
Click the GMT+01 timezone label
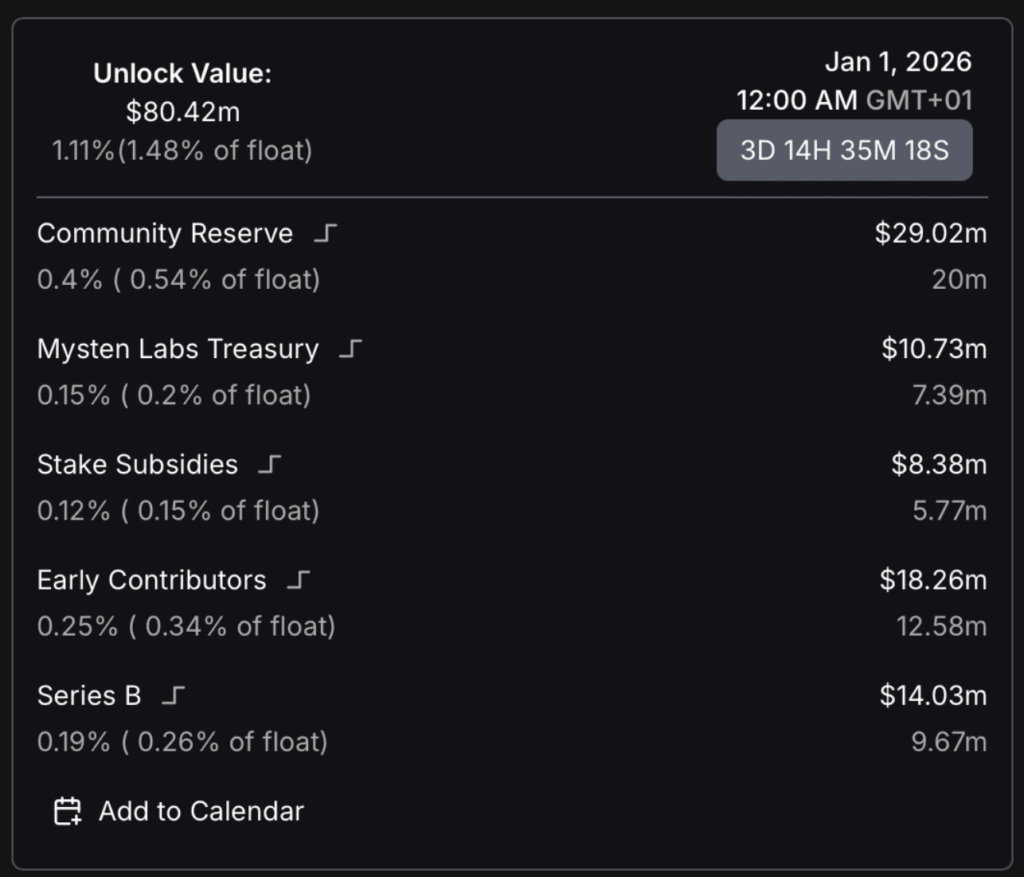point(918,100)
